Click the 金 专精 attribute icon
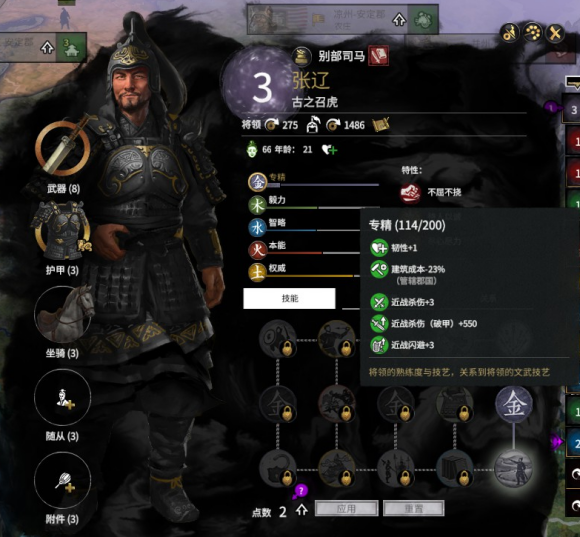The height and width of the screenshot is (537, 580). point(257,182)
